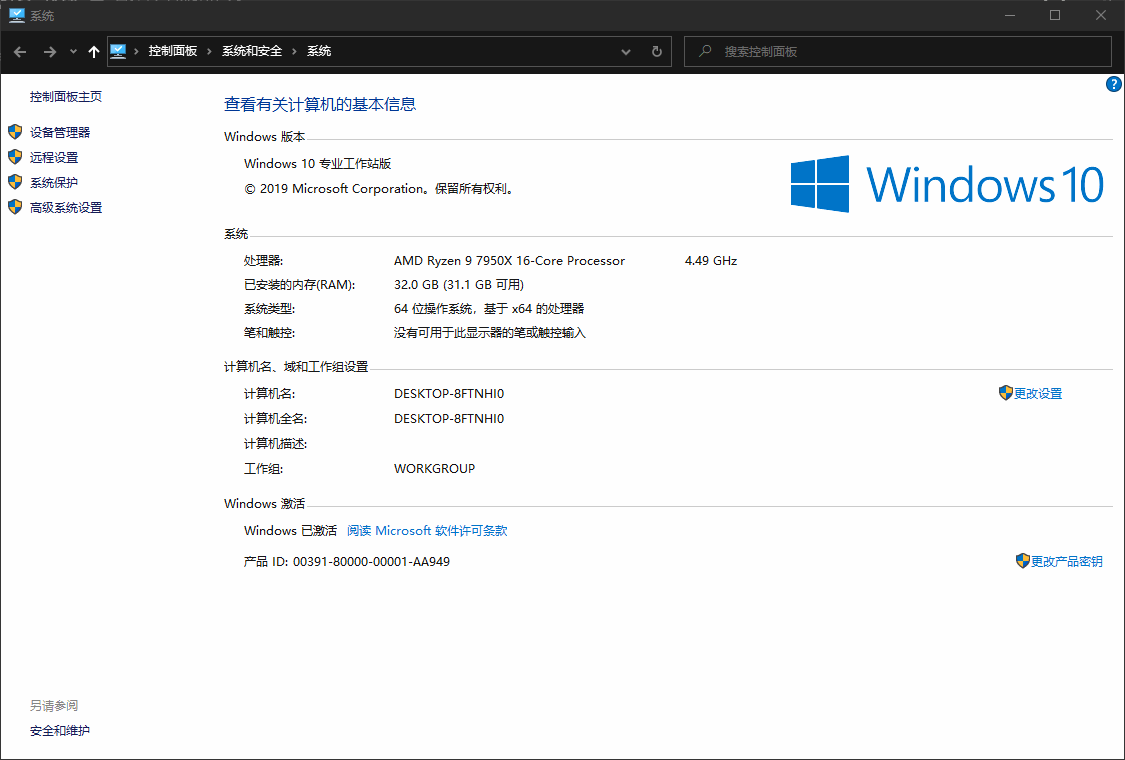Click shield icon beside 远程设置
The image size is (1125, 760).
coord(15,156)
